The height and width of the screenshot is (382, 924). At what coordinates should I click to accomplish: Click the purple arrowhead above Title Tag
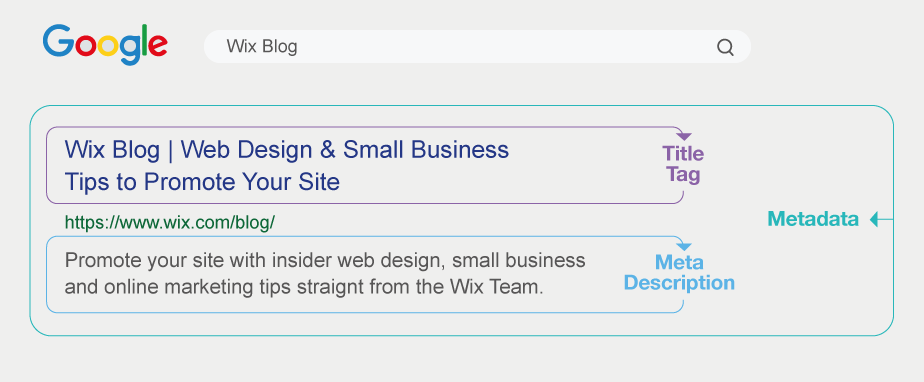pyautogui.click(x=684, y=136)
